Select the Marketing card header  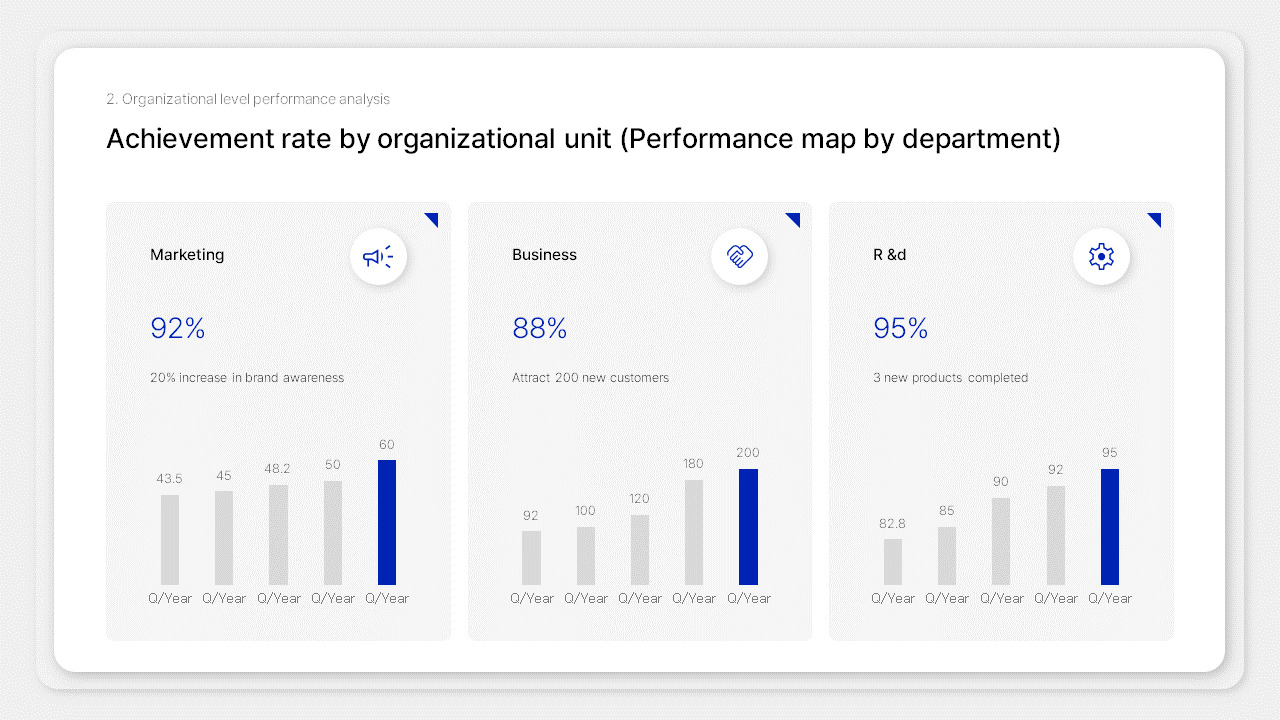tap(187, 255)
